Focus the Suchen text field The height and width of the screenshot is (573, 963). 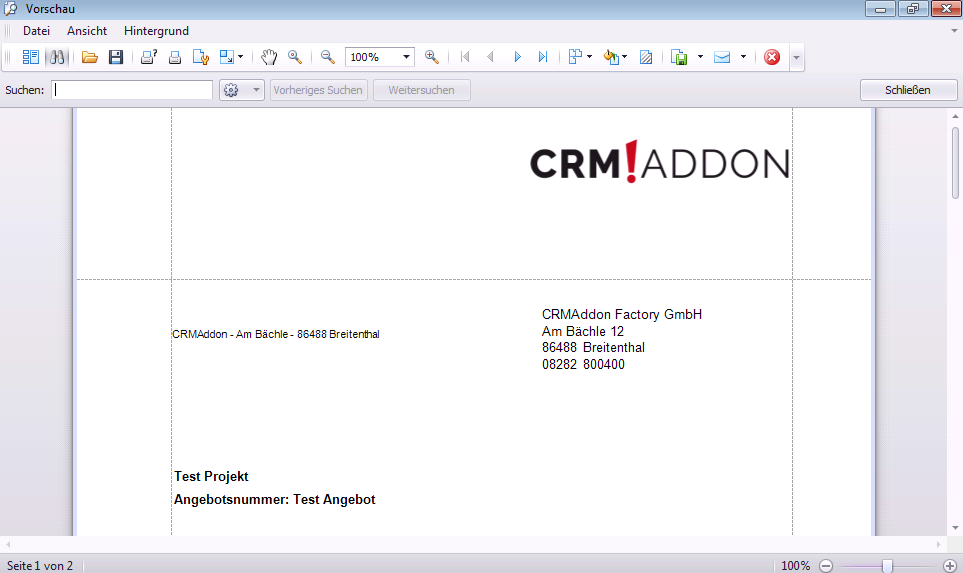tap(132, 90)
